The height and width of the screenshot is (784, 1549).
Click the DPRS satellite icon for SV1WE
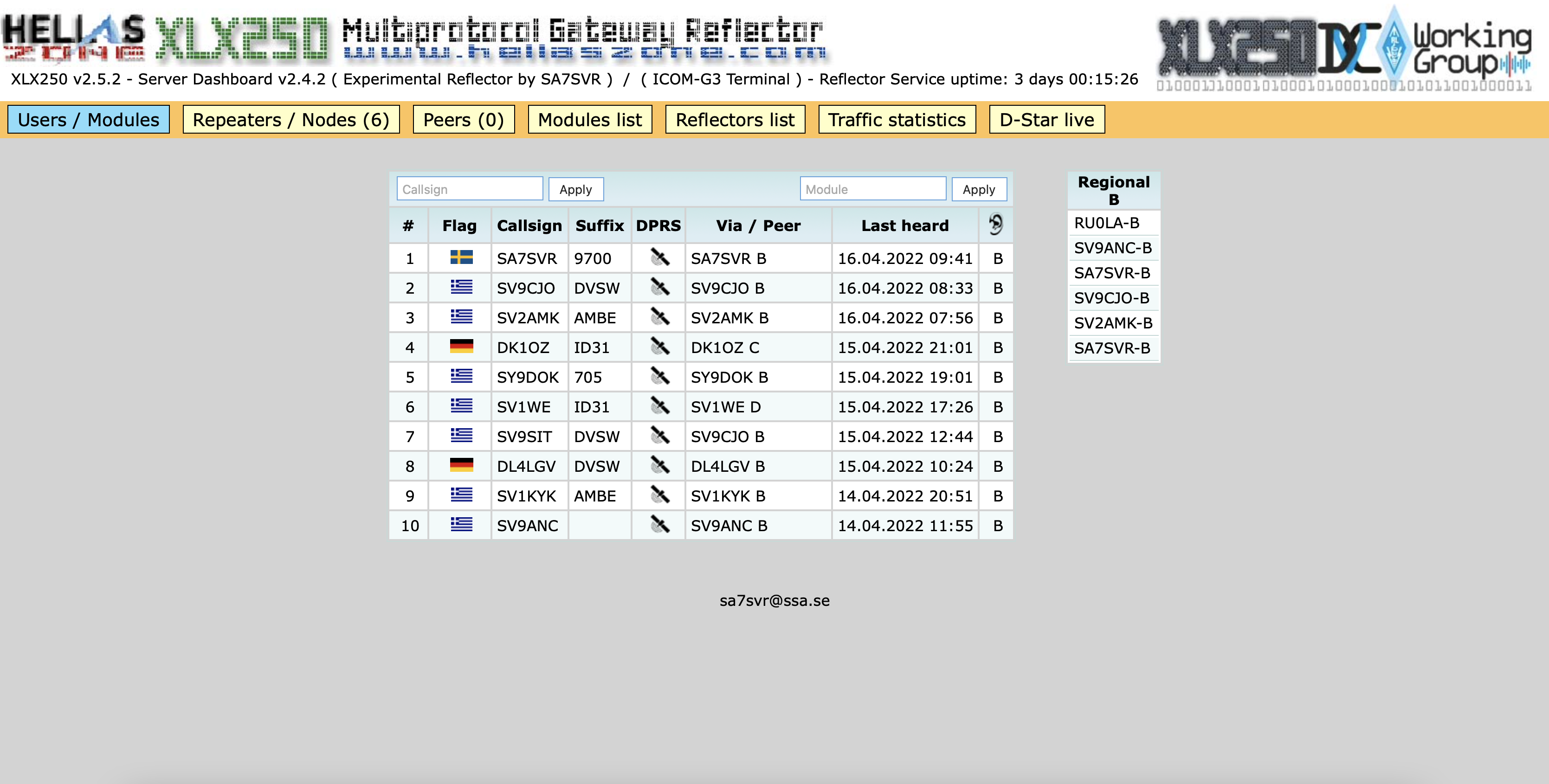pos(660,406)
